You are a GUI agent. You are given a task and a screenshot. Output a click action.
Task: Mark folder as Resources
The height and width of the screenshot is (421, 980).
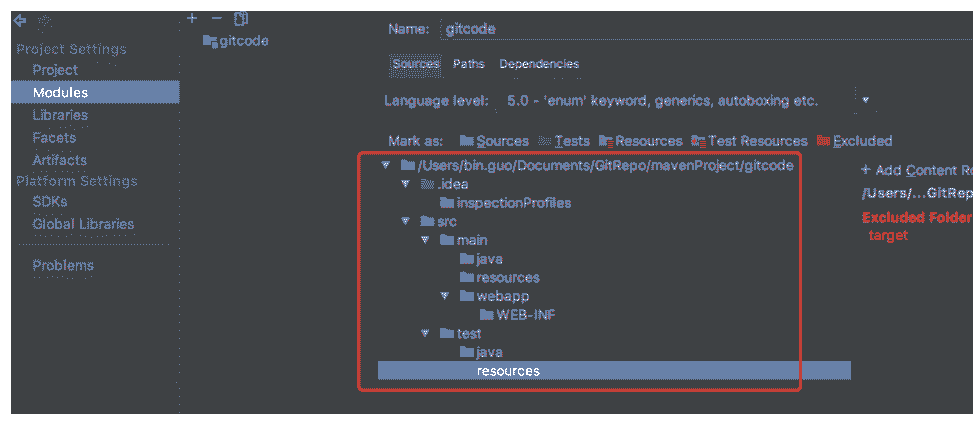[640, 141]
